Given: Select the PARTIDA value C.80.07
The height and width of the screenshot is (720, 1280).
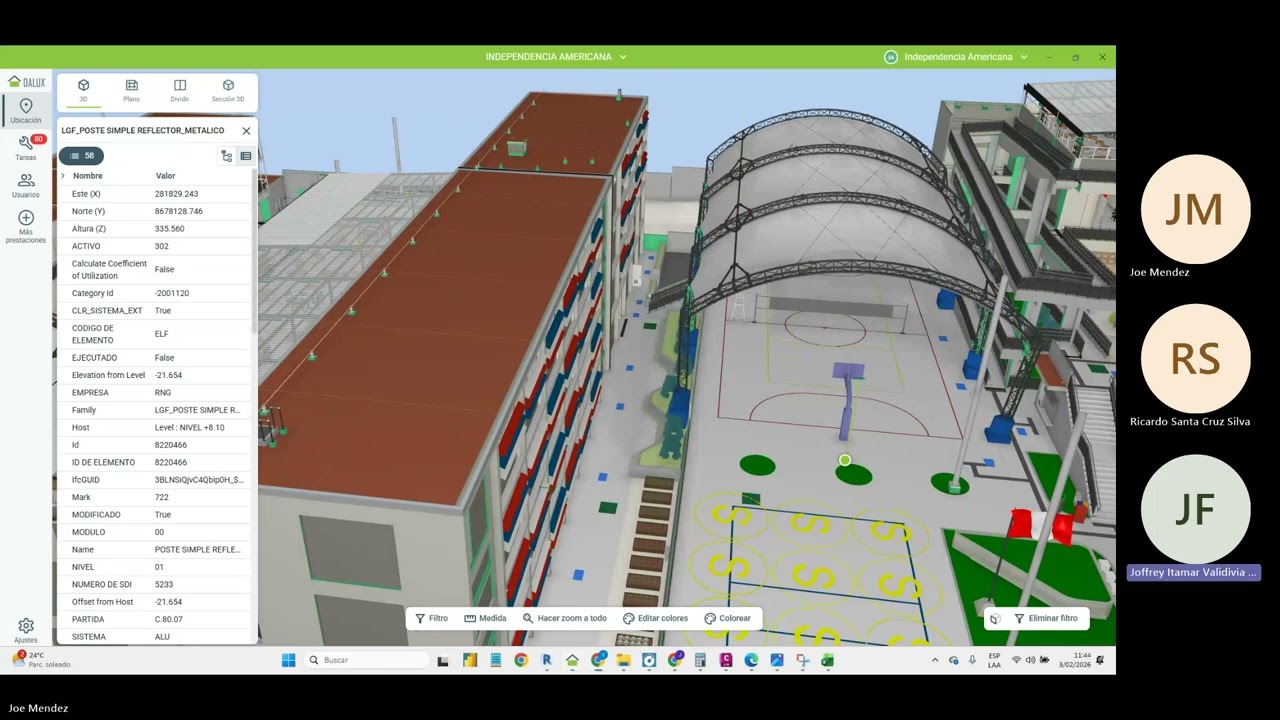Looking at the screenshot, I should pyautogui.click(x=168, y=620).
